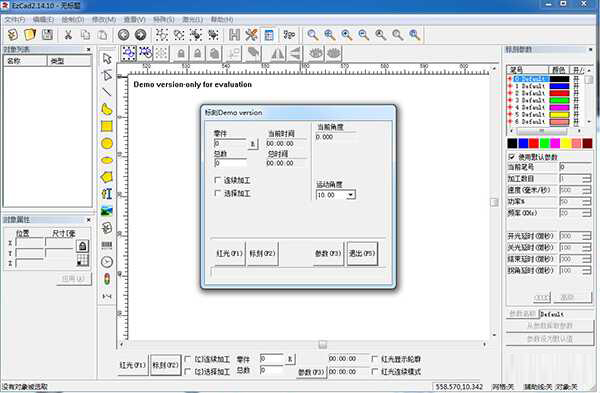Open the 运动角度 10.00 dropdown

tap(351, 195)
